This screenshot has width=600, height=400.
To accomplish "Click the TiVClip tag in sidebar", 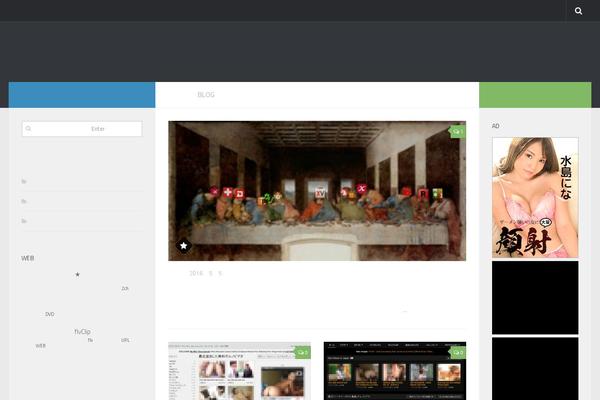I will click(x=82, y=332).
